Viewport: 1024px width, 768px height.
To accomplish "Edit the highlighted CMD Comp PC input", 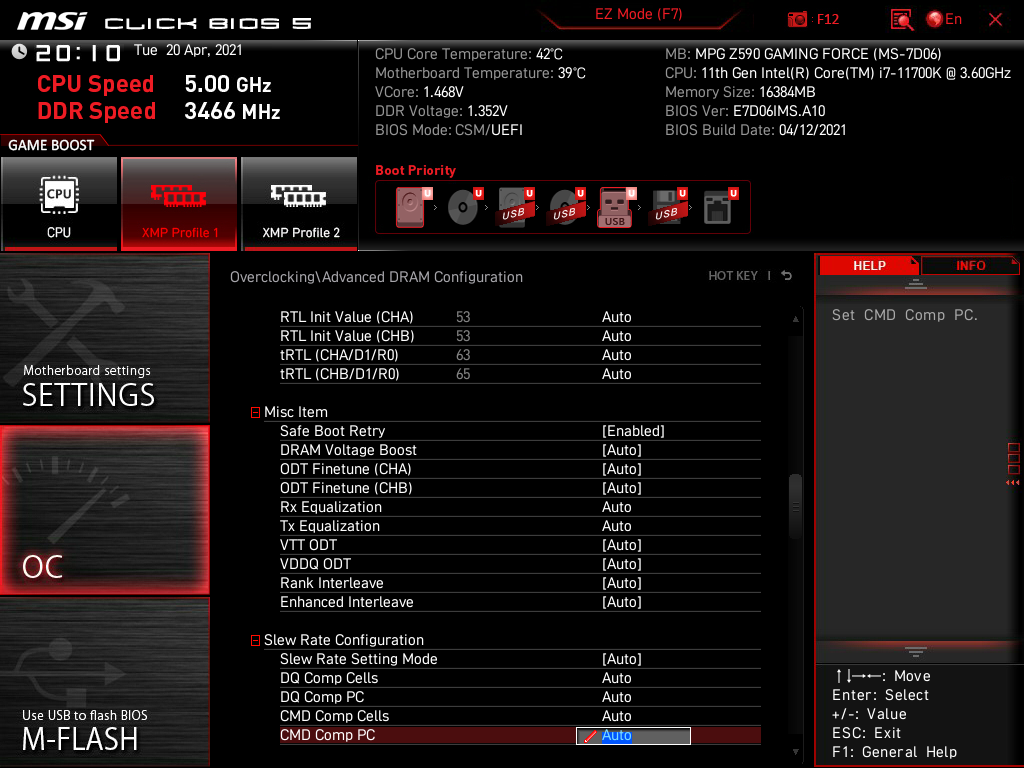I will tap(633, 735).
